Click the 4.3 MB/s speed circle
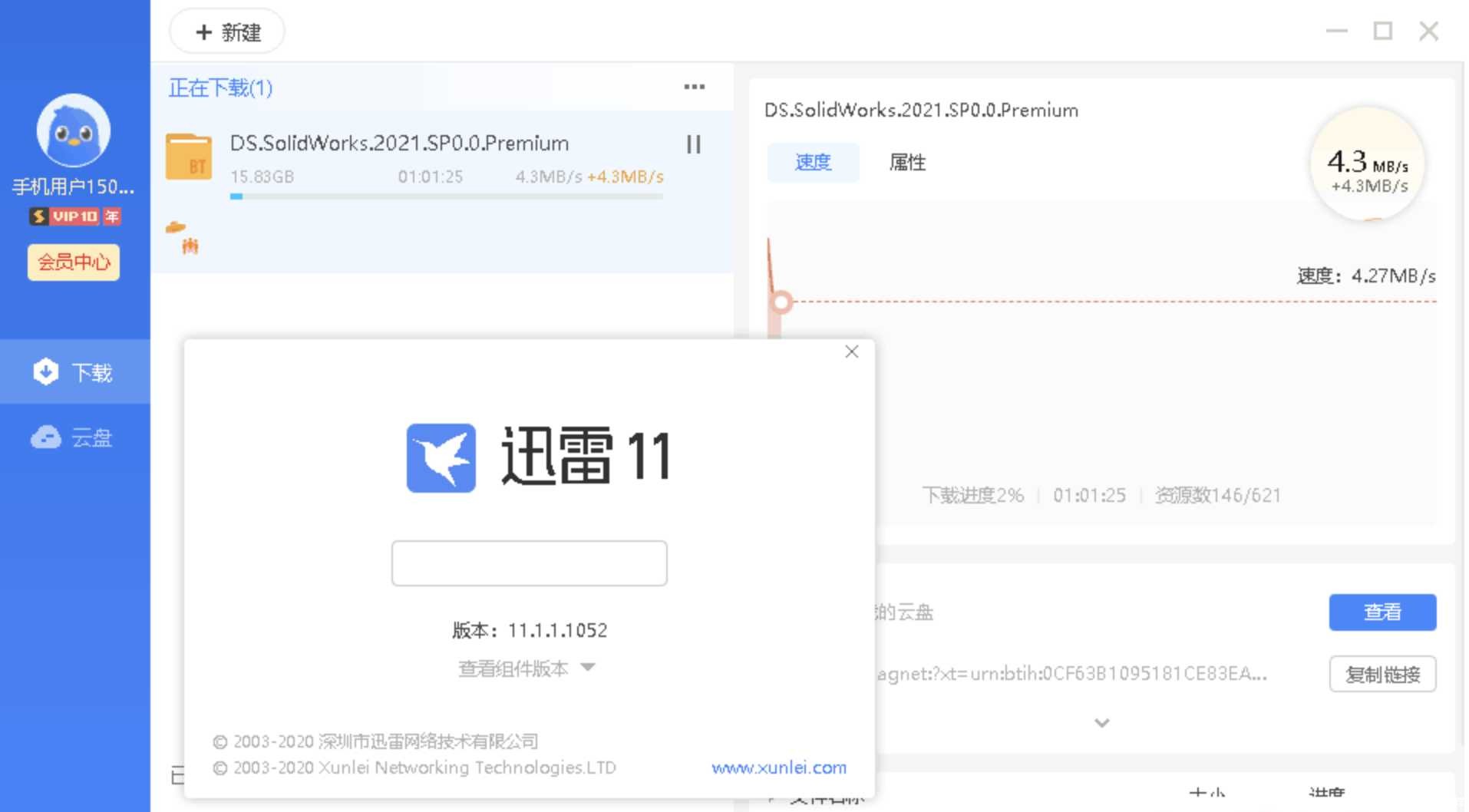 [1367, 164]
